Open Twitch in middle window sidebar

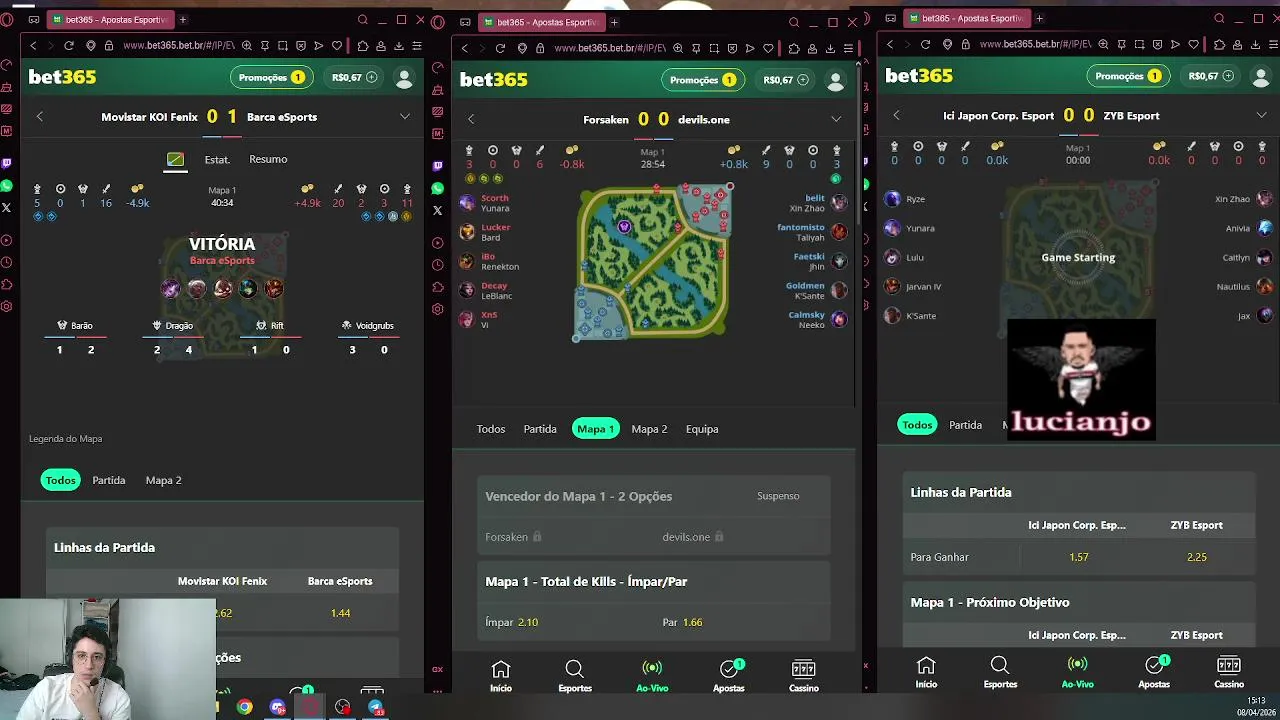[437, 166]
